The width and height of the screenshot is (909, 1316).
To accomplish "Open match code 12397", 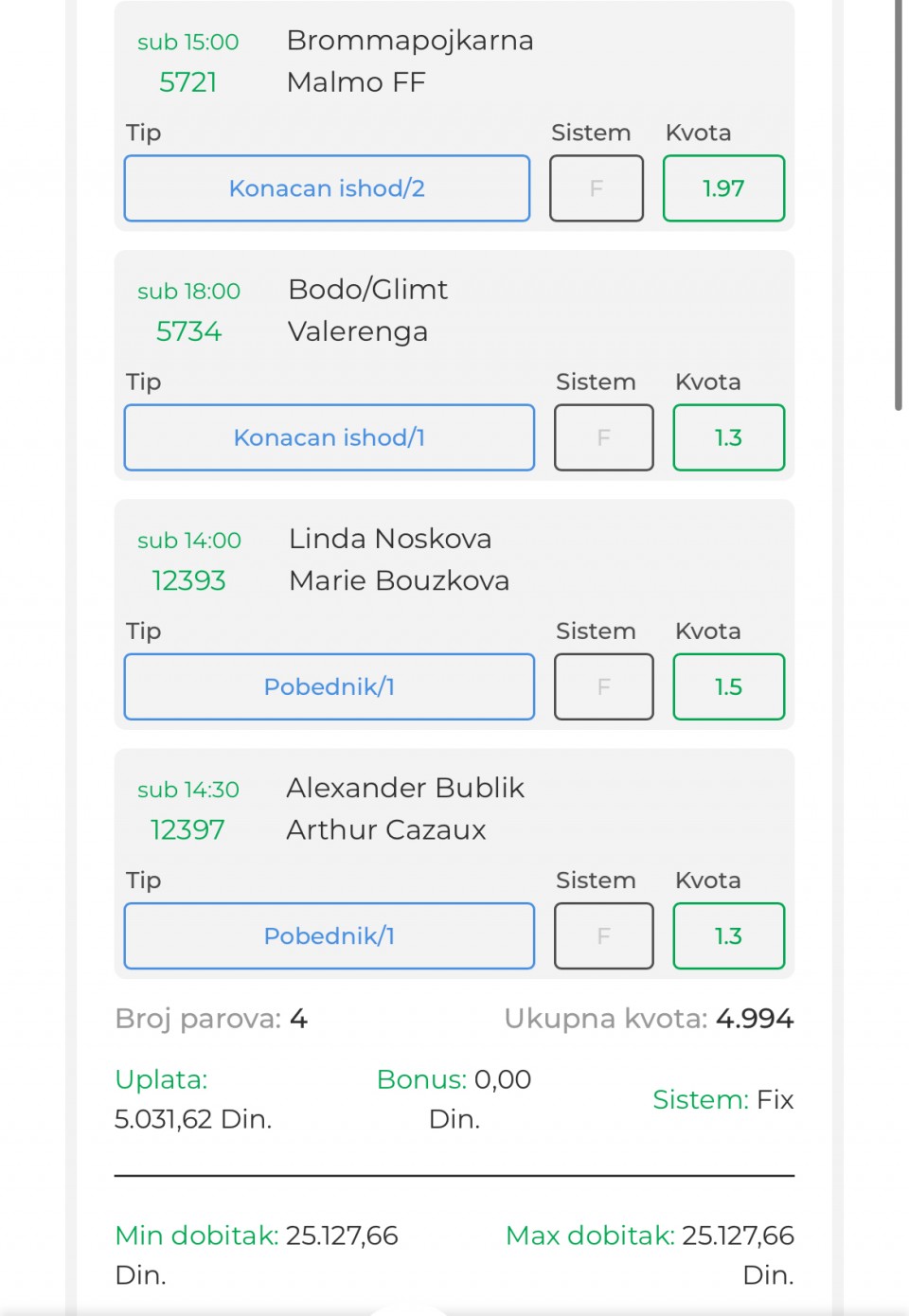I will (x=187, y=829).
